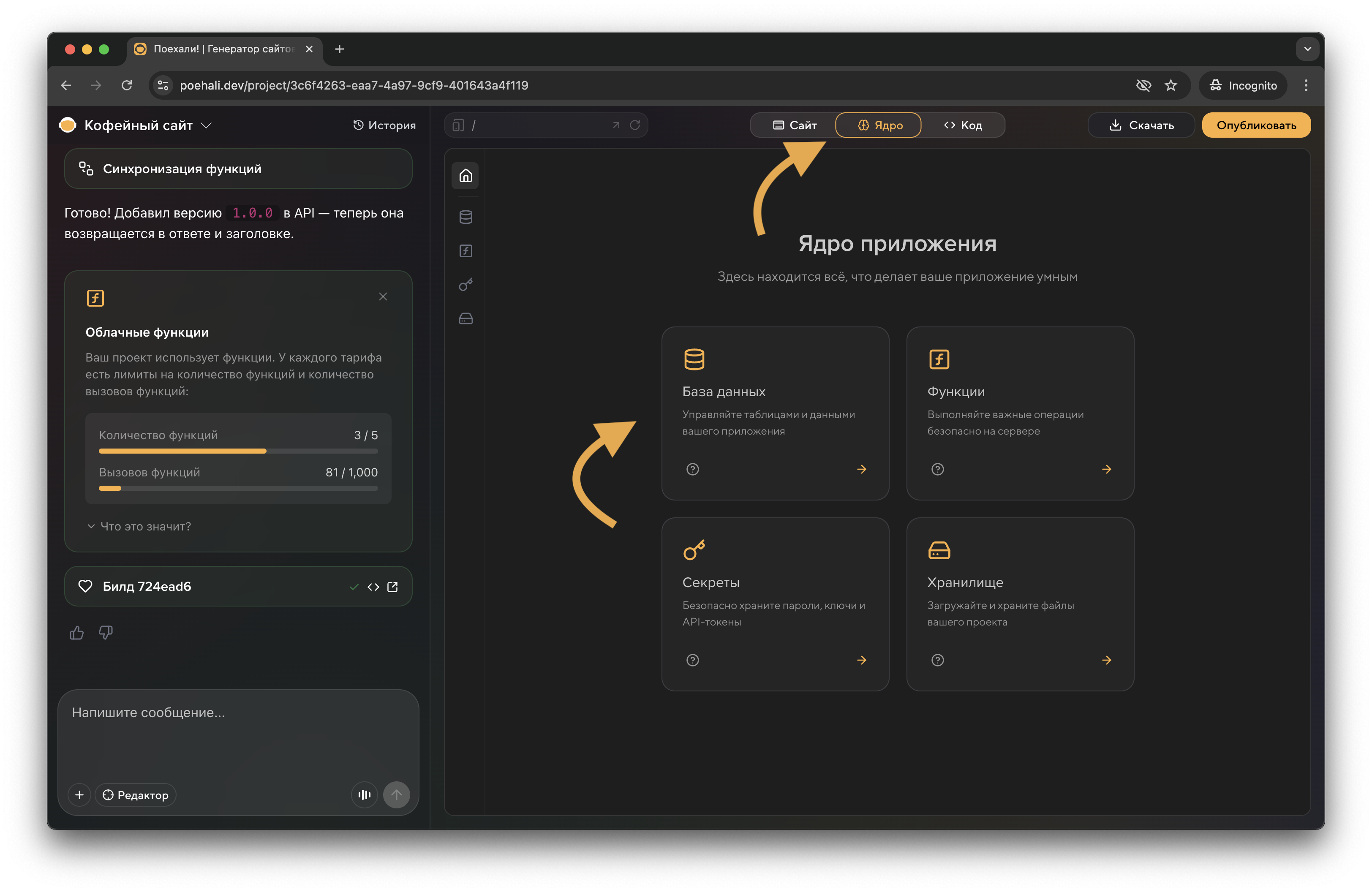Open the browser tab search chevron

coord(1307,49)
